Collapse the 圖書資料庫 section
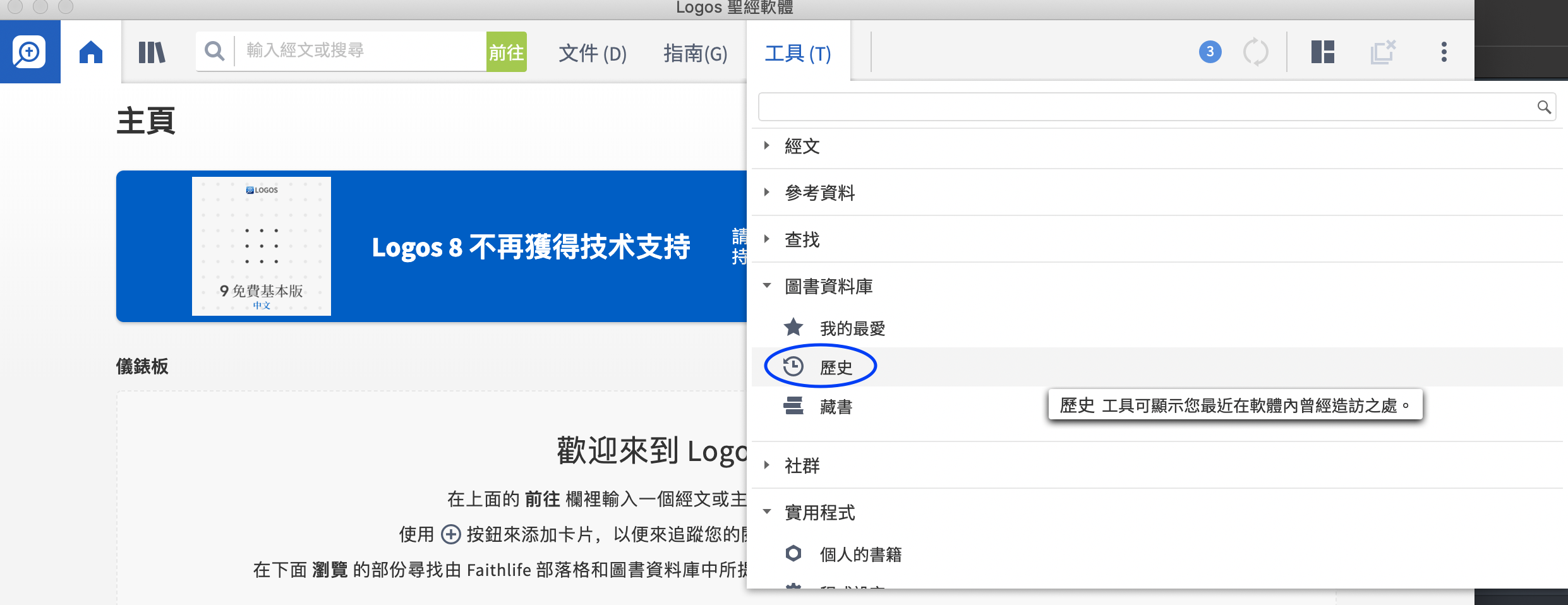Image resolution: width=1568 pixels, height=605 pixels. click(767, 285)
